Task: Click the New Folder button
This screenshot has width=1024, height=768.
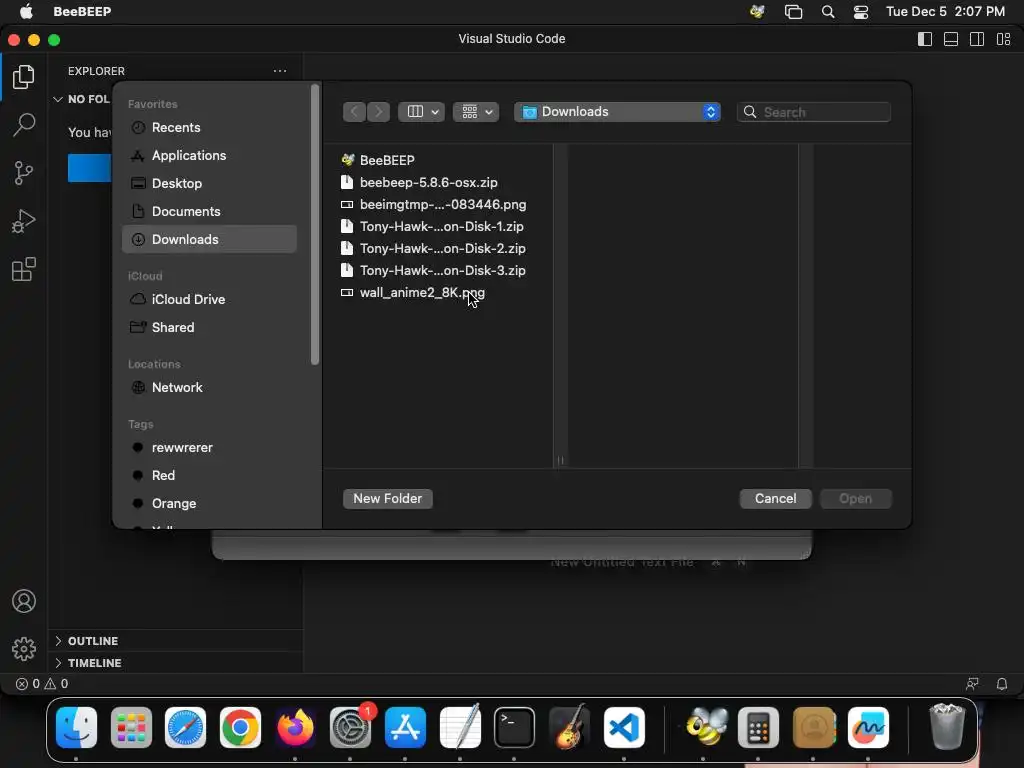Action: click(x=388, y=498)
